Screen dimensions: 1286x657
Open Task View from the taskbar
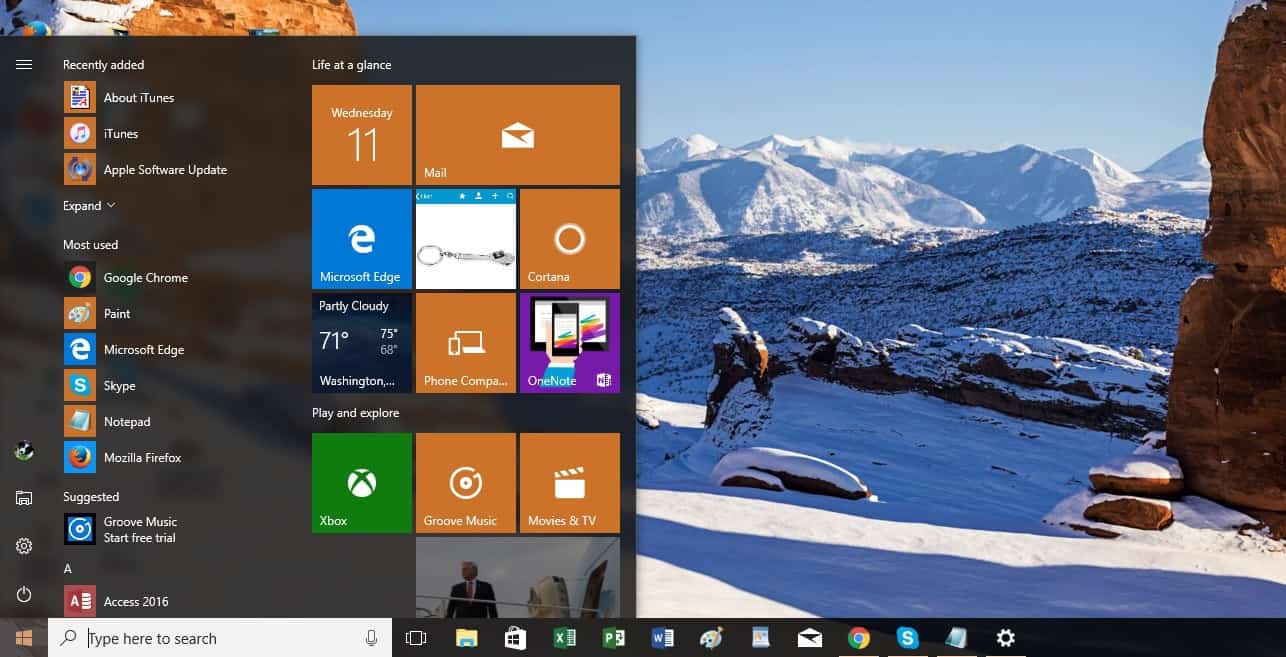[416, 638]
